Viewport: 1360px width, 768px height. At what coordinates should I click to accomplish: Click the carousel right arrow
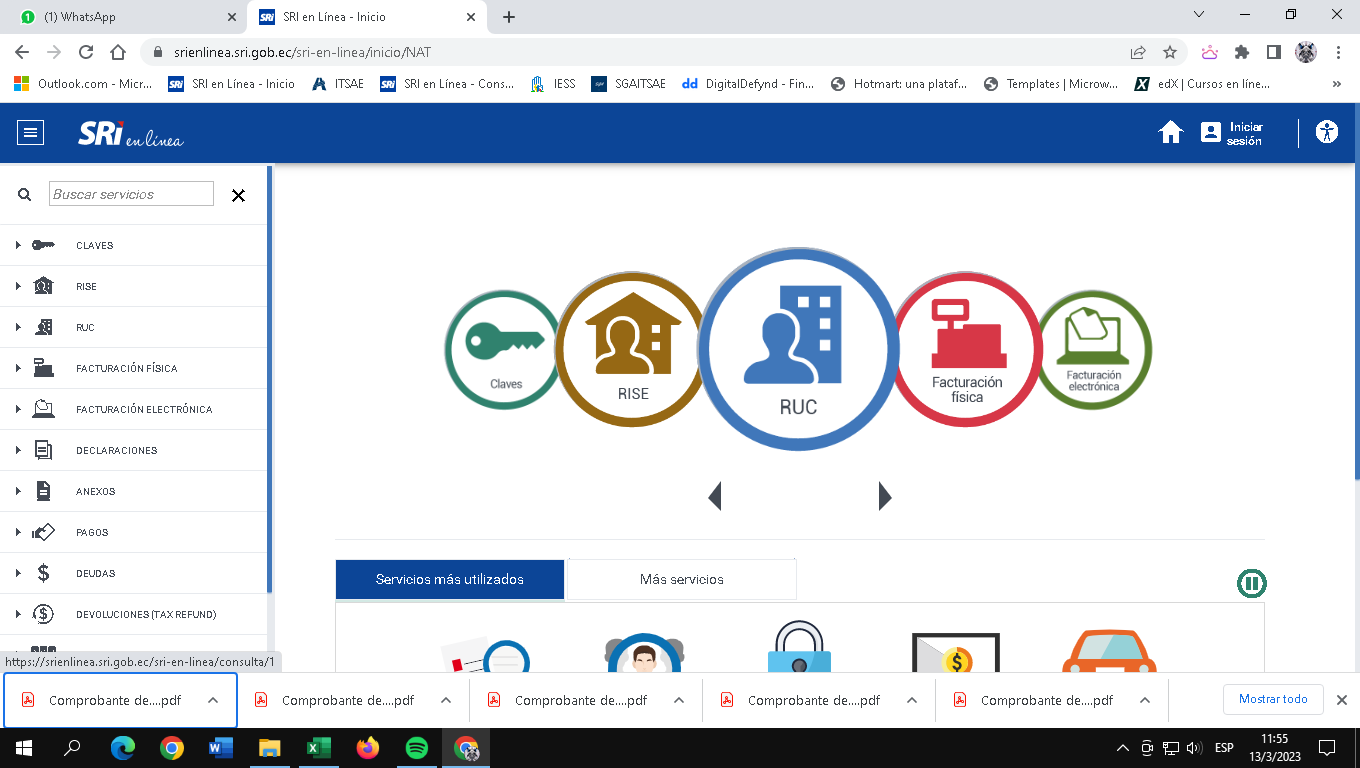pos(884,496)
